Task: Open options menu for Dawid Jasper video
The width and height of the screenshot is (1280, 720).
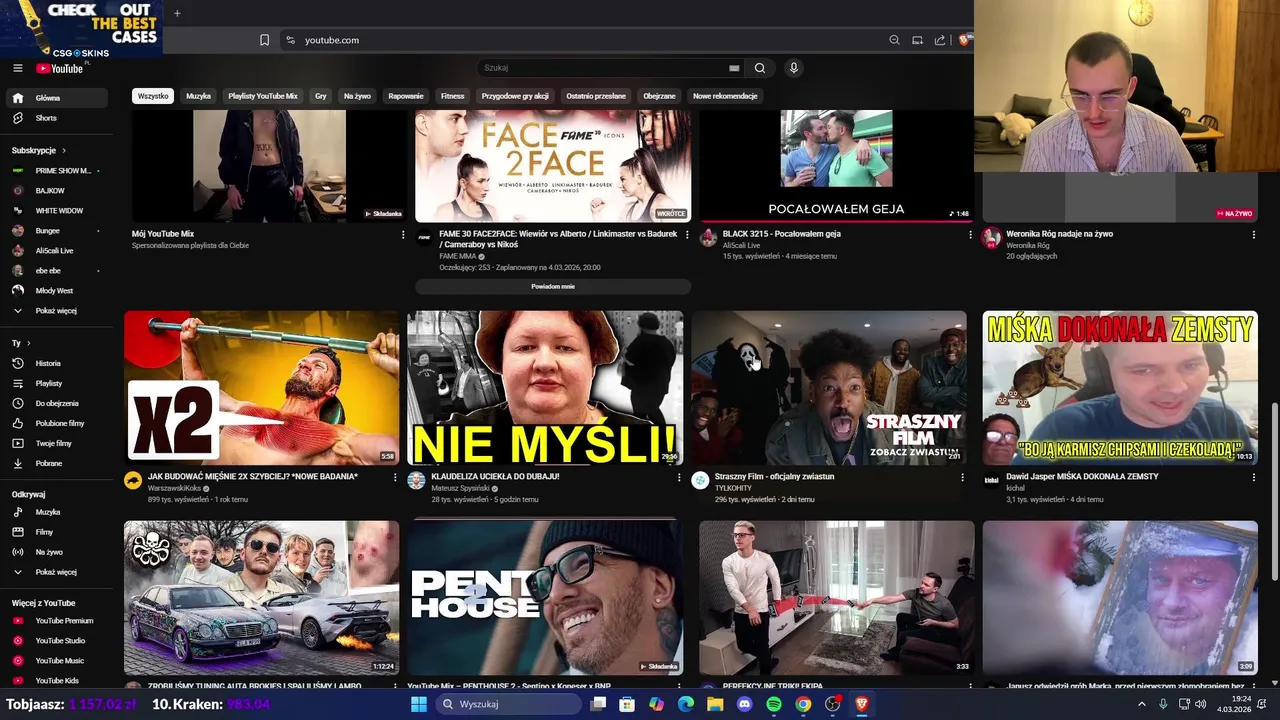Action: 1254,478
